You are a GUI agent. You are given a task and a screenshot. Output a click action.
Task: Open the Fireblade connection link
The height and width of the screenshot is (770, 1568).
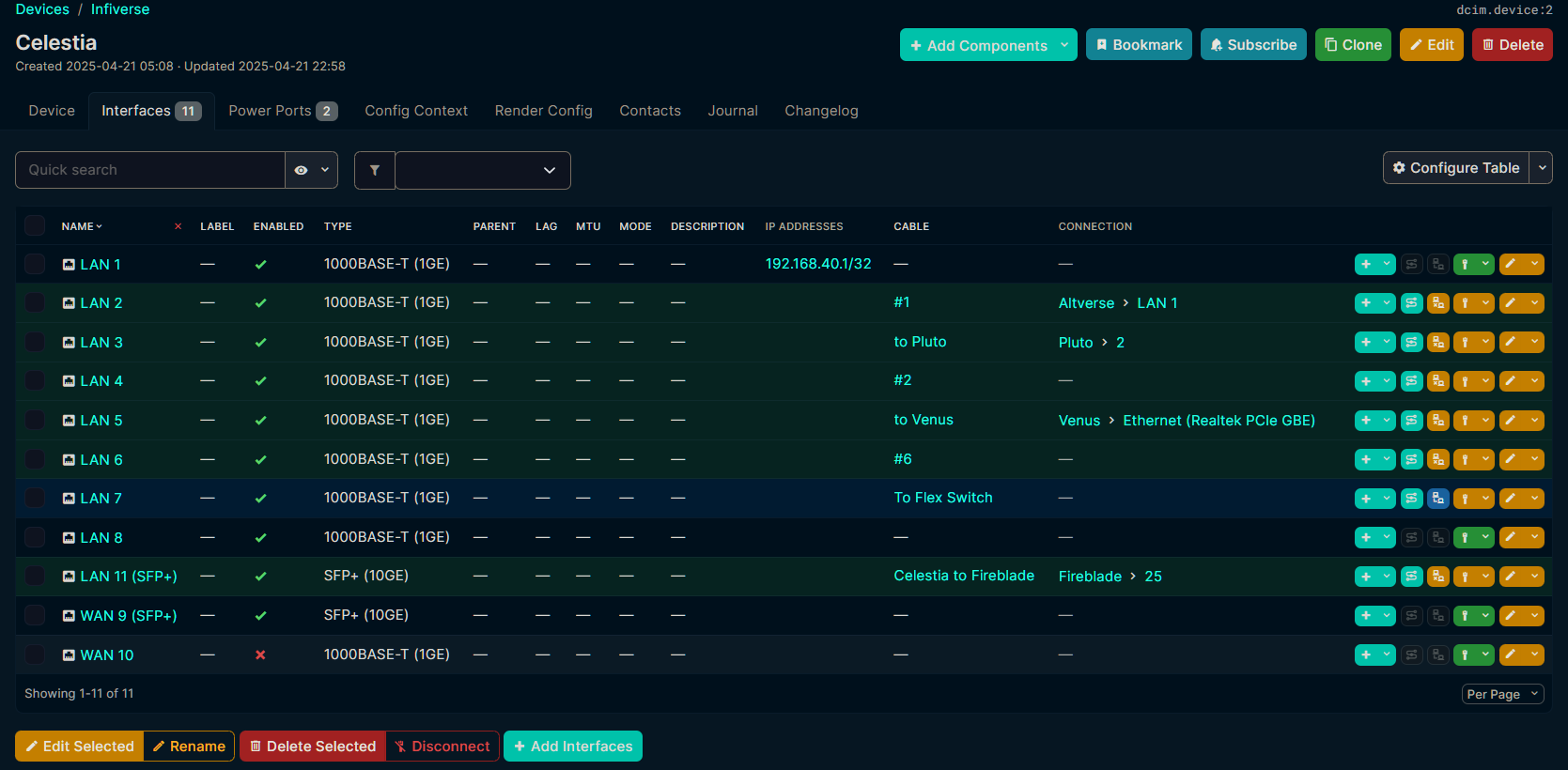pyautogui.click(x=1090, y=577)
